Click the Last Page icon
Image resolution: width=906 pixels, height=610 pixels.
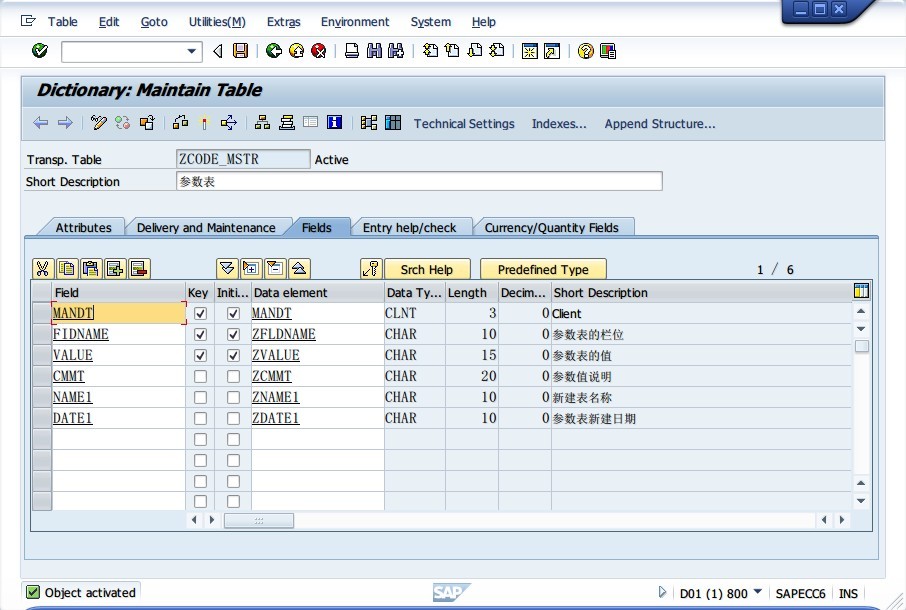point(496,51)
